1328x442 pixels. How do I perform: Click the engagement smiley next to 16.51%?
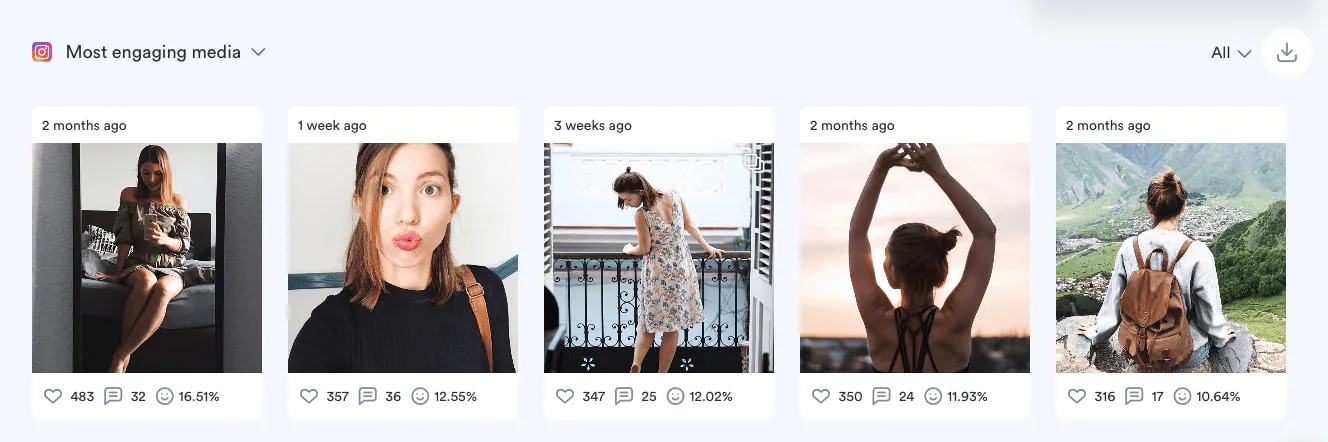(165, 397)
